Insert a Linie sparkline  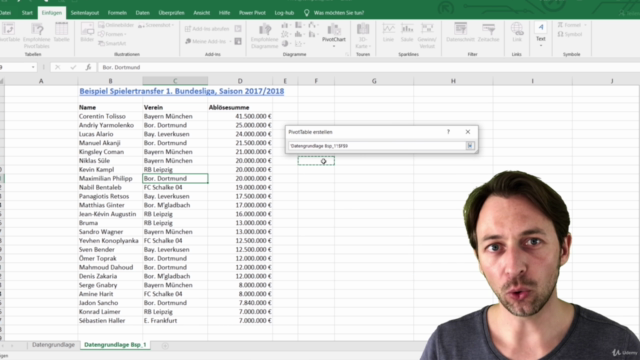point(388,33)
